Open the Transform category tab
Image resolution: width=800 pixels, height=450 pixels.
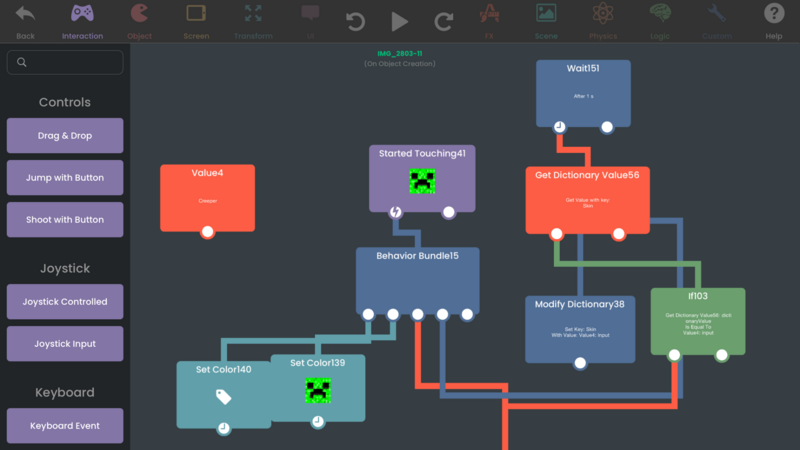[253, 21]
